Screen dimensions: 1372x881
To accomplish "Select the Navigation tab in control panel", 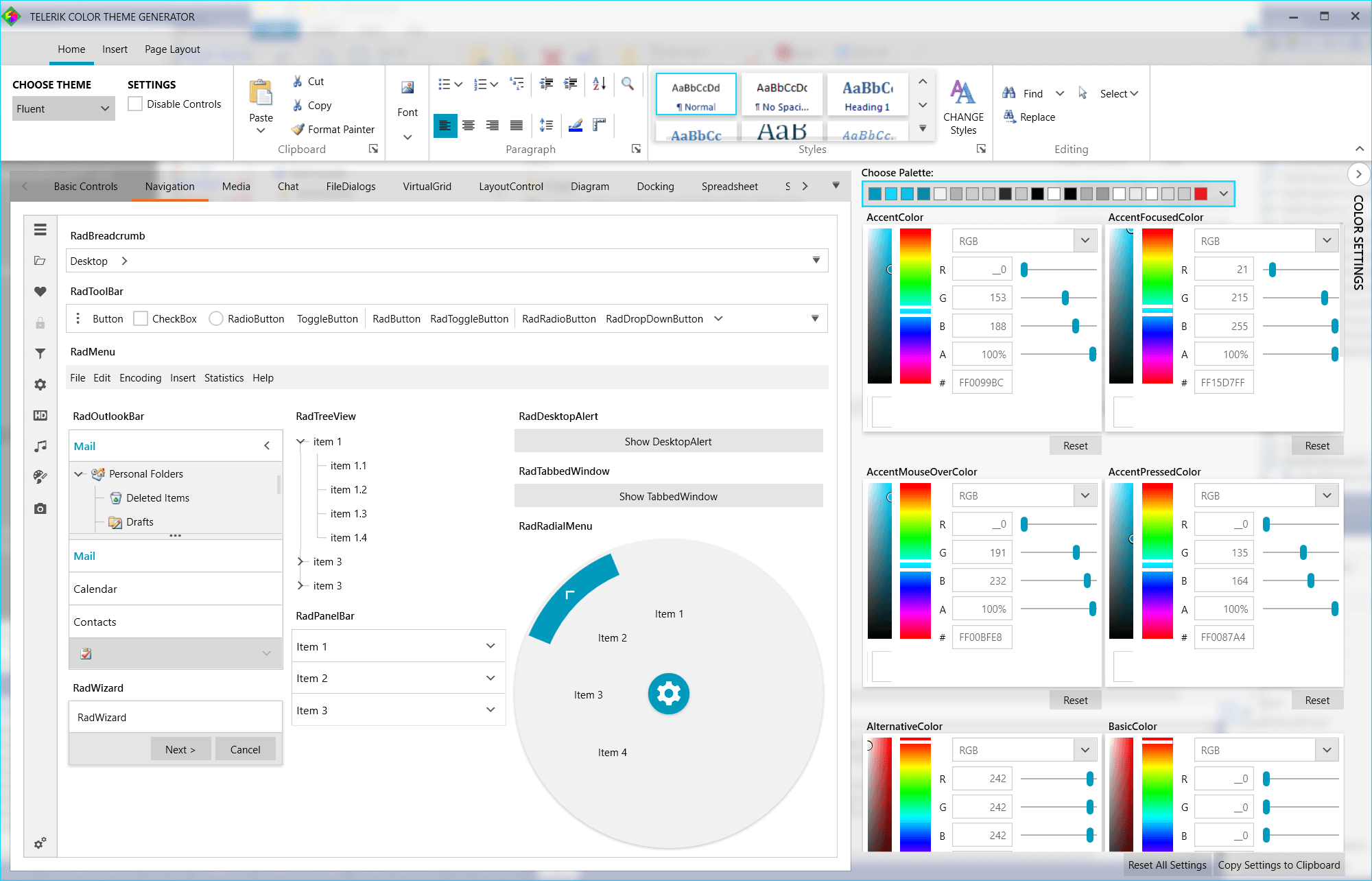I will (170, 187).
